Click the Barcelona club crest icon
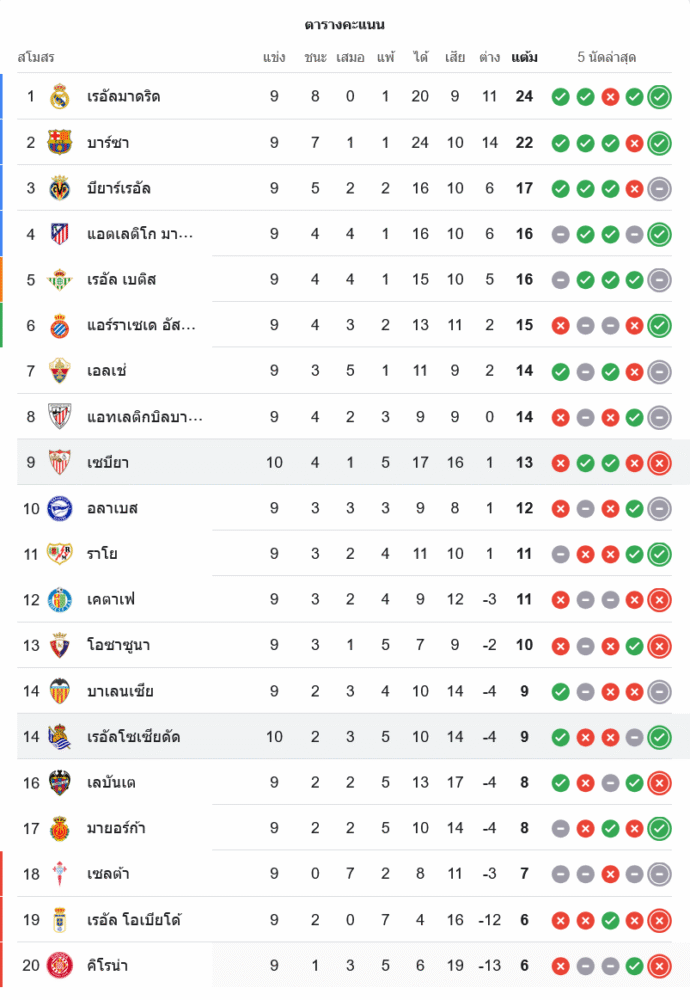690x1000 pixels. 60,143
